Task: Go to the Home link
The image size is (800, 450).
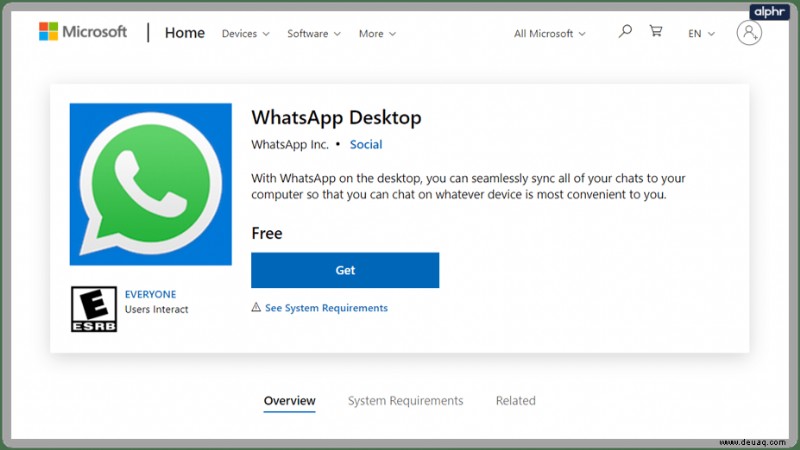Action: (x=185, y=33)
